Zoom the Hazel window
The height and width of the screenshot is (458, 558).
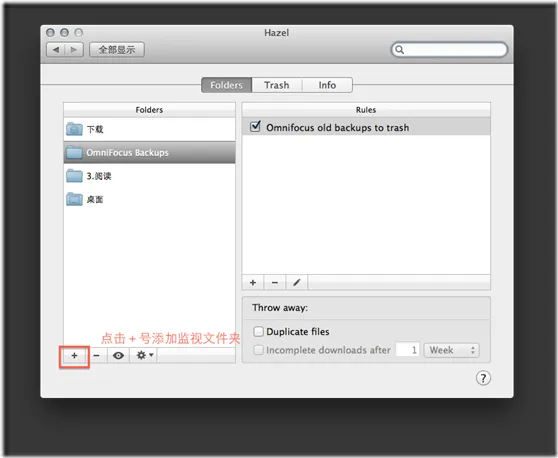pyautogui.click(x=79, y=33)
